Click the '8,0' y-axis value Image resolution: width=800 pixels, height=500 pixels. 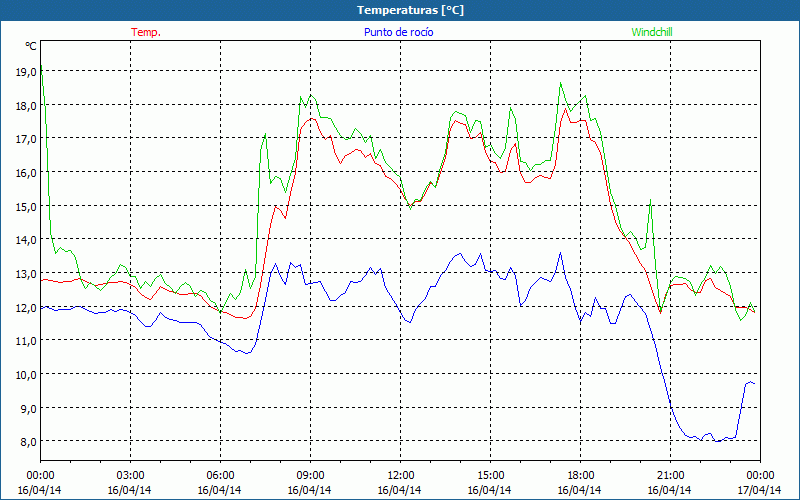[x=29, y=442]
